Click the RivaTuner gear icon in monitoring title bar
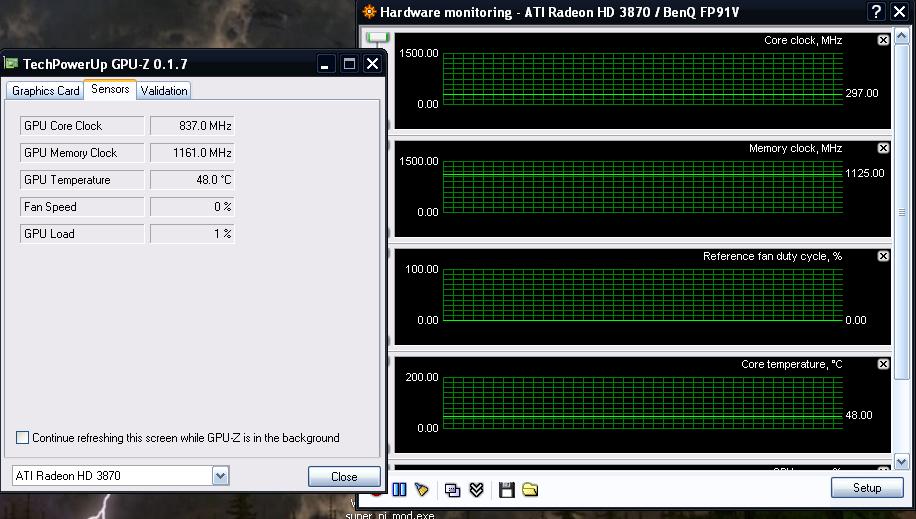This screenshot has height=519, width=916. pyautogui.click(x=369, y=12)
